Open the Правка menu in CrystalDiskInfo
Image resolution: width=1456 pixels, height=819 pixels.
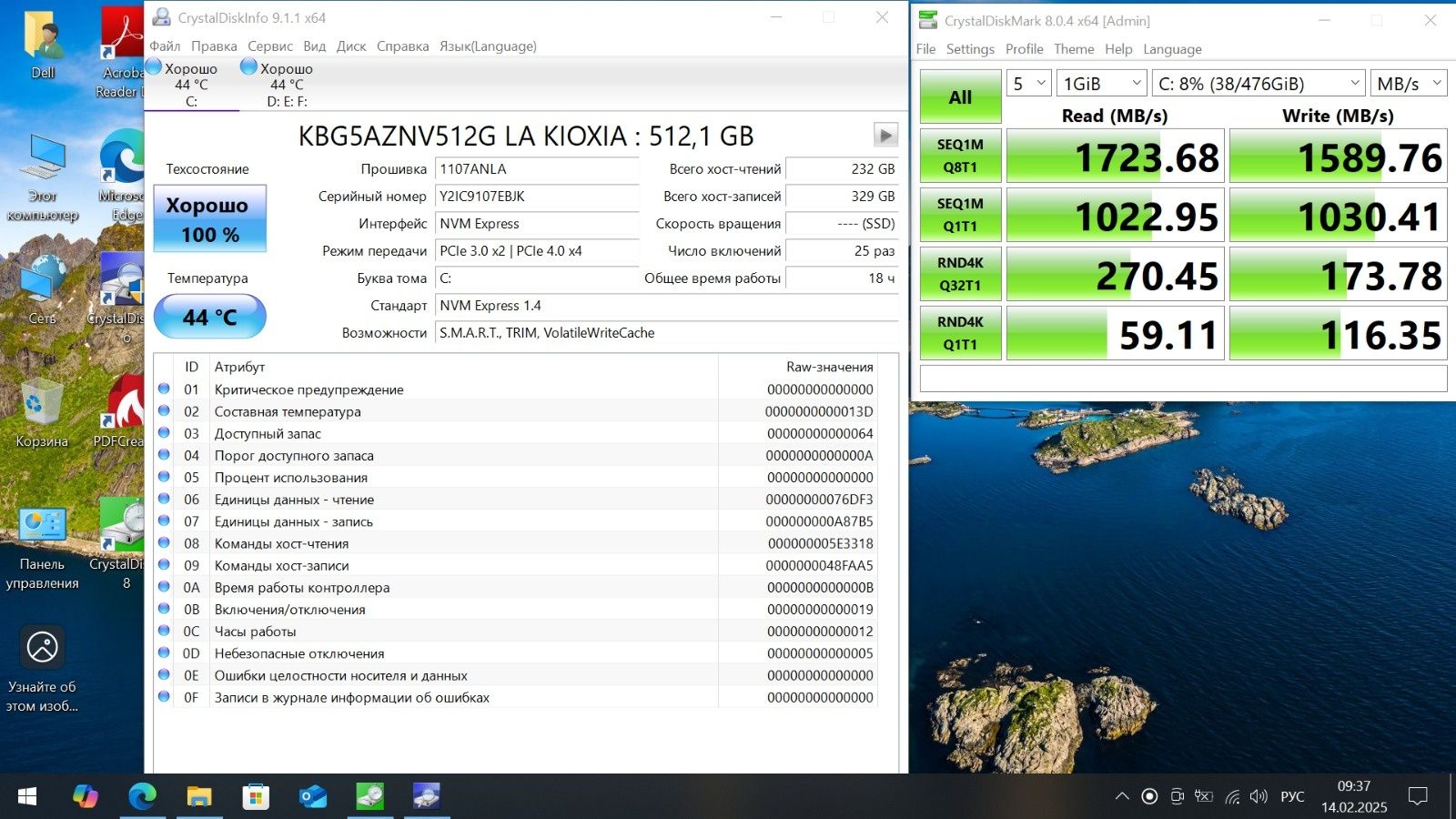click(x=214, y=46)
